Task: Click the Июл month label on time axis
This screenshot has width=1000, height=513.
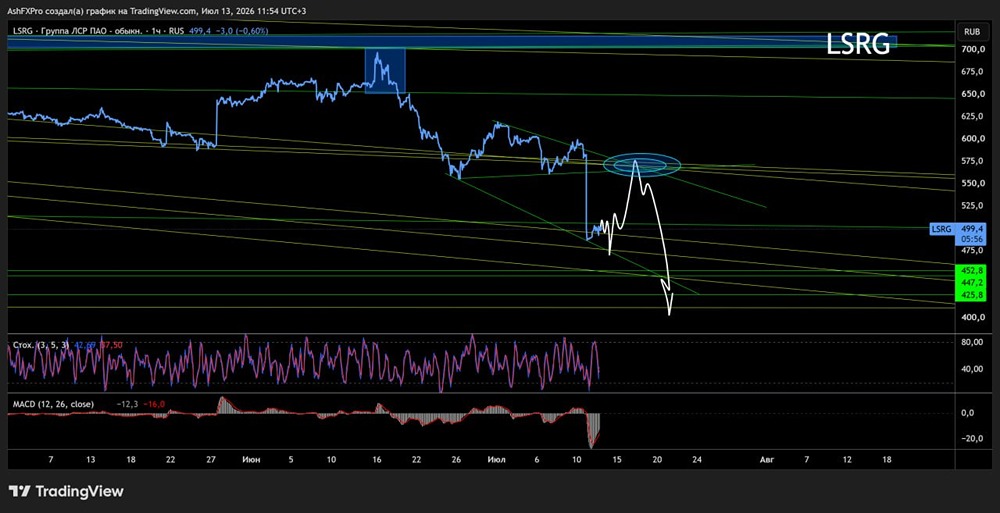Action: tap(496, 459)
